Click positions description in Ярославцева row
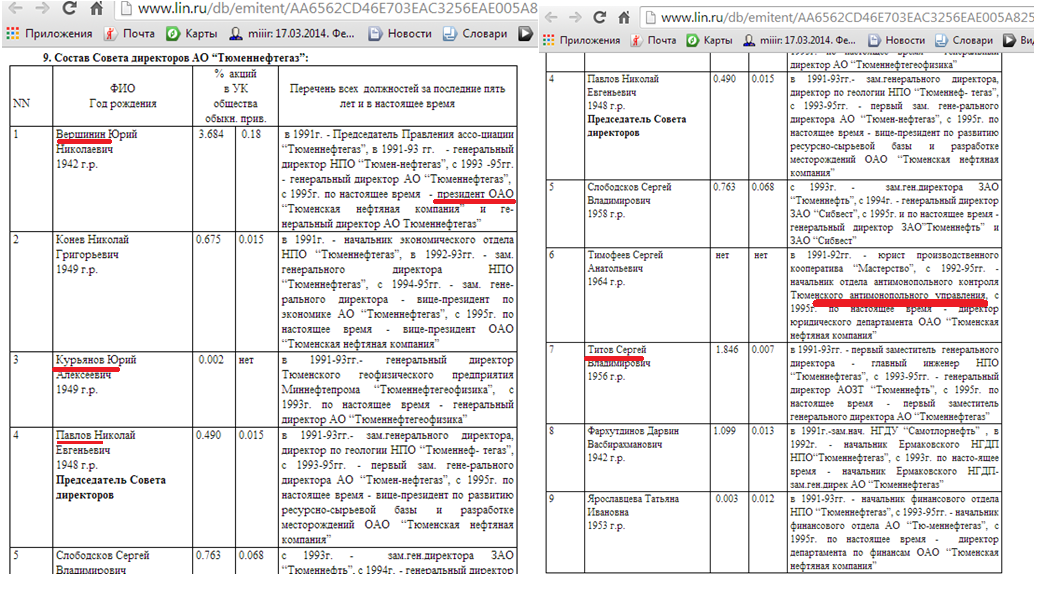Screen dimensions: 1037x595 tap(894, 532)
